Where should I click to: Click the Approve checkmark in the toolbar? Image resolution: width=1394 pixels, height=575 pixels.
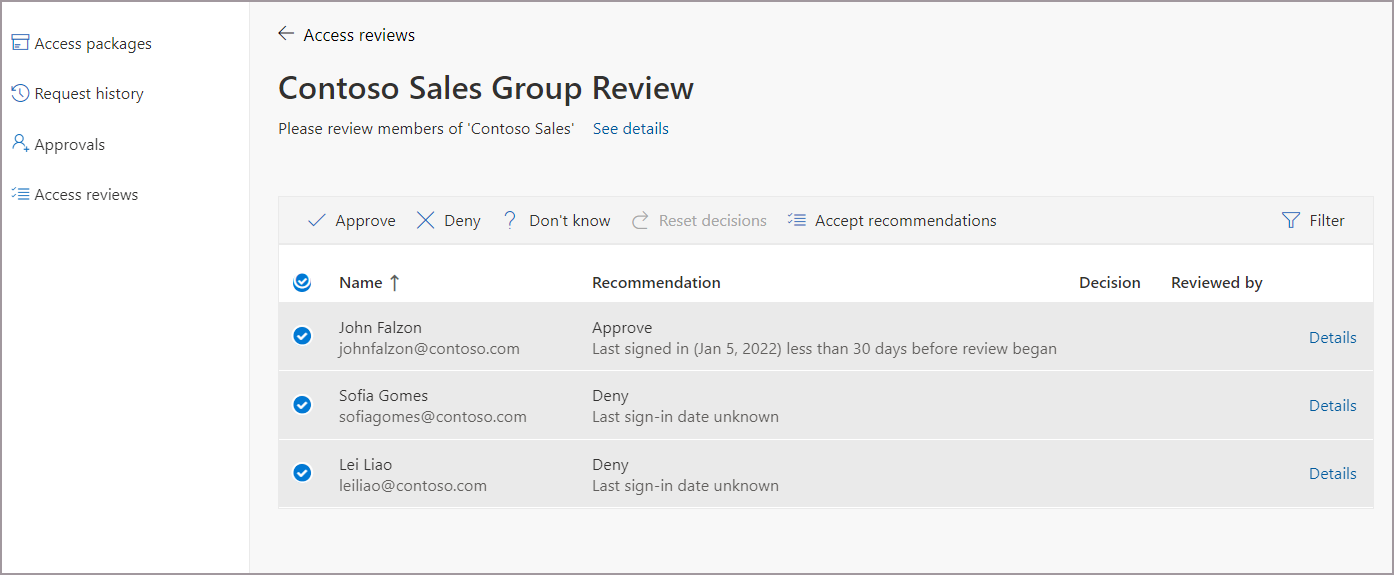click(x=317, y=221)
